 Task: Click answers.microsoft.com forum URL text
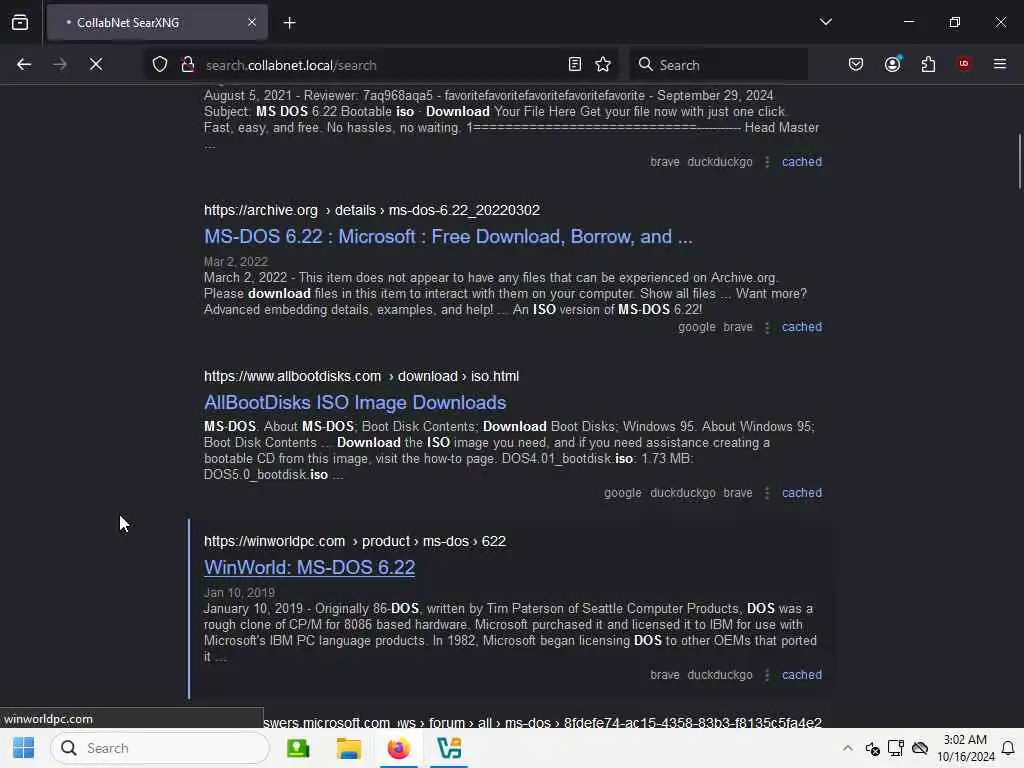click(542, 722)
